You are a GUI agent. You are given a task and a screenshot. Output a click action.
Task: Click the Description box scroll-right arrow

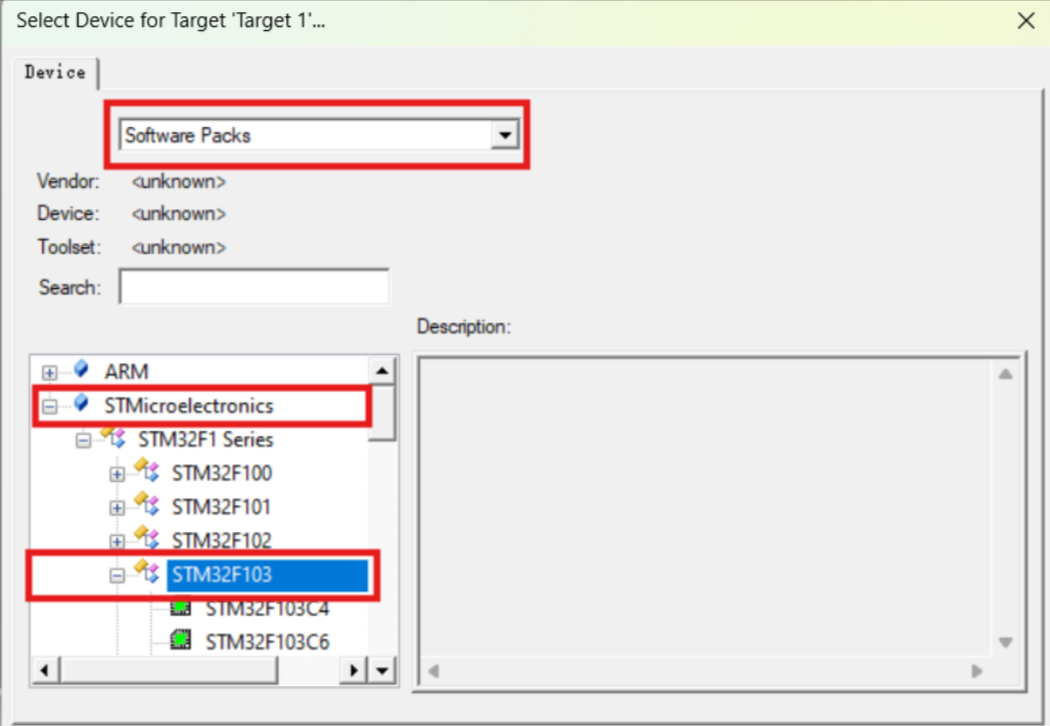pos(977,671)
